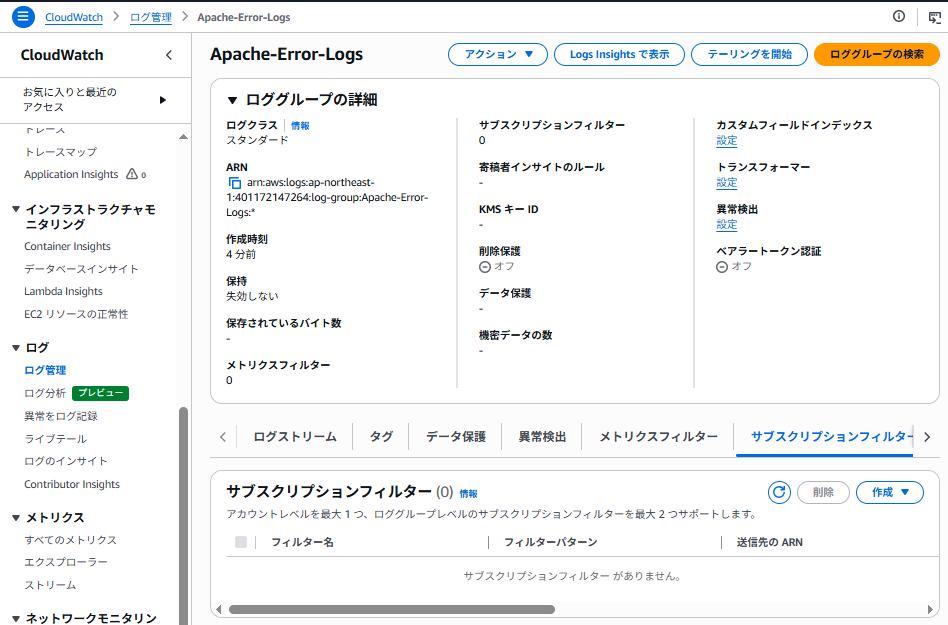Screen dimensions: 948x625
Task: Switch to the ログストリーム tab
Action: click(295, 436)
